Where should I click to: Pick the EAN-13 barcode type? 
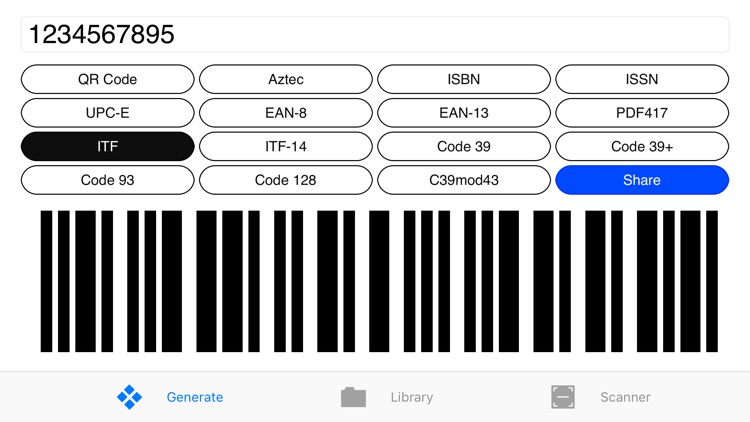(x=464, y=113)
